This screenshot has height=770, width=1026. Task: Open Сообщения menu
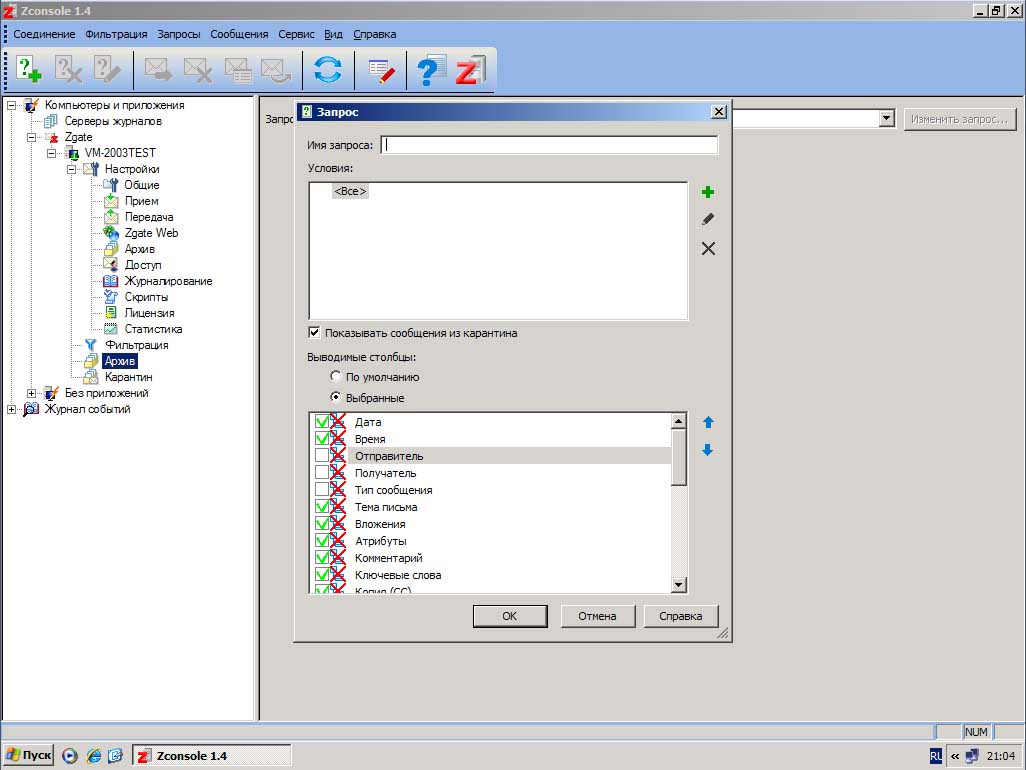coord(239,34)
